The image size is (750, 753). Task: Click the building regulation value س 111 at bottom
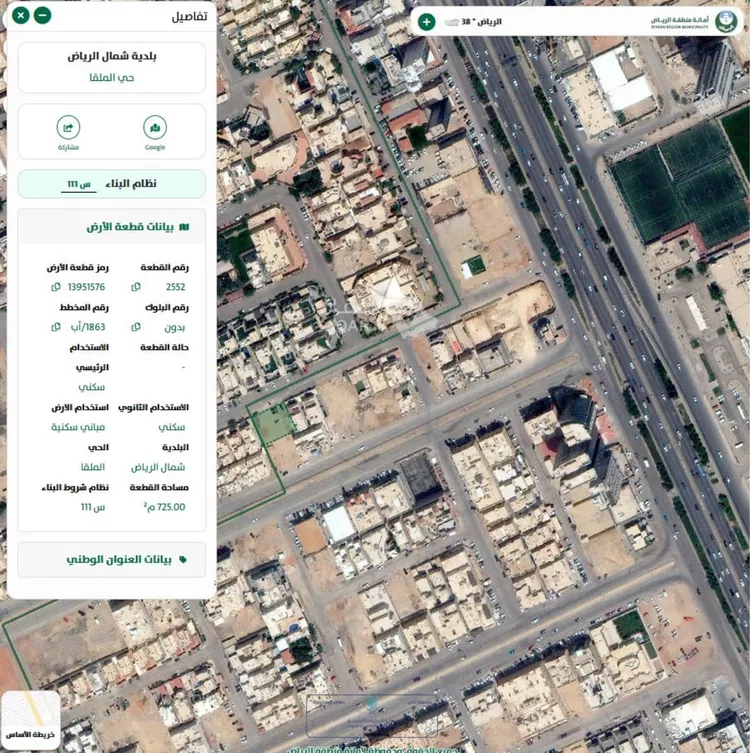93,507
